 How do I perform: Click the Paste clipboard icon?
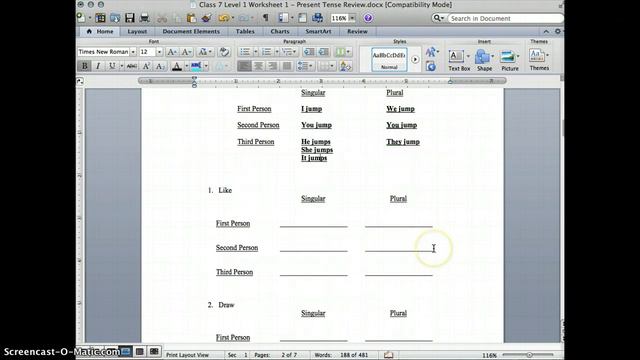pos(191,18)
